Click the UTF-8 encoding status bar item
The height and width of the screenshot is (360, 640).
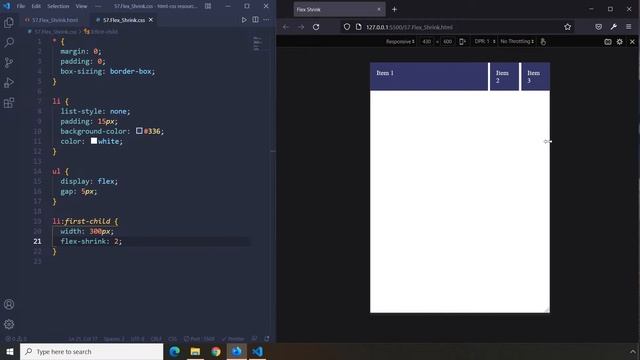138,339
